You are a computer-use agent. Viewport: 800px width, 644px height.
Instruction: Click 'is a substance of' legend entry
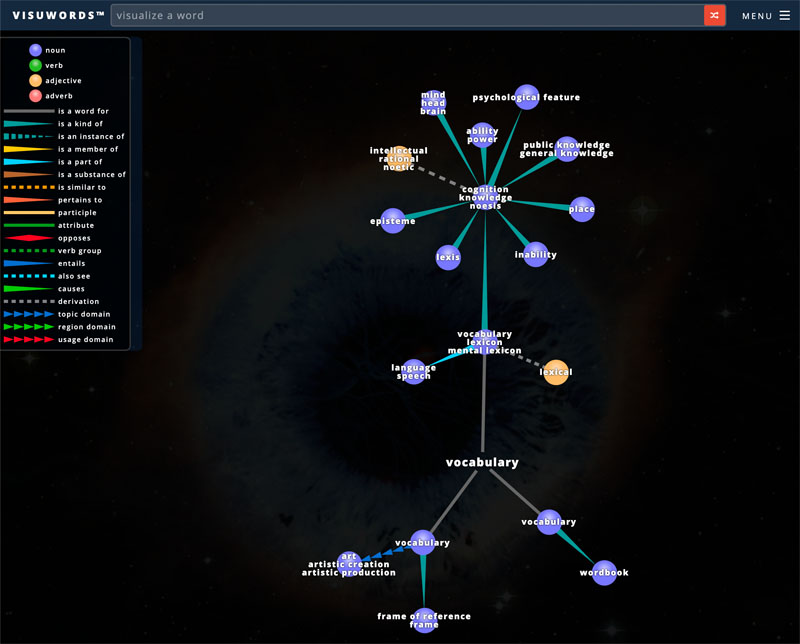pos(64,175)
